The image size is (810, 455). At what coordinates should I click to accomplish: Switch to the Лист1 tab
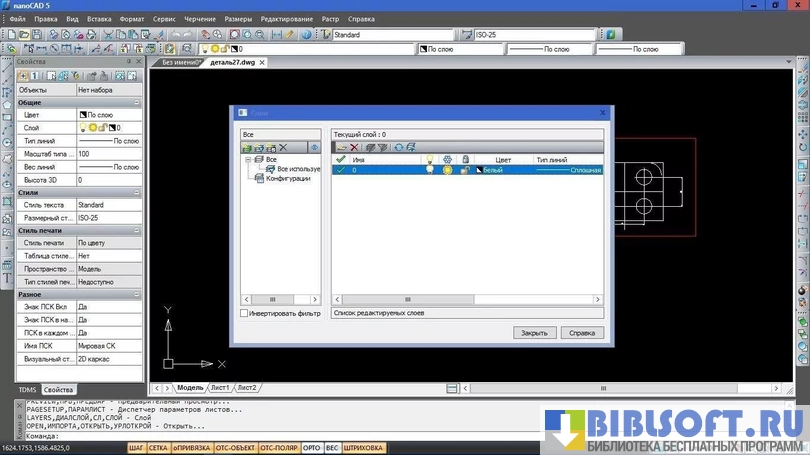[219, 387]
